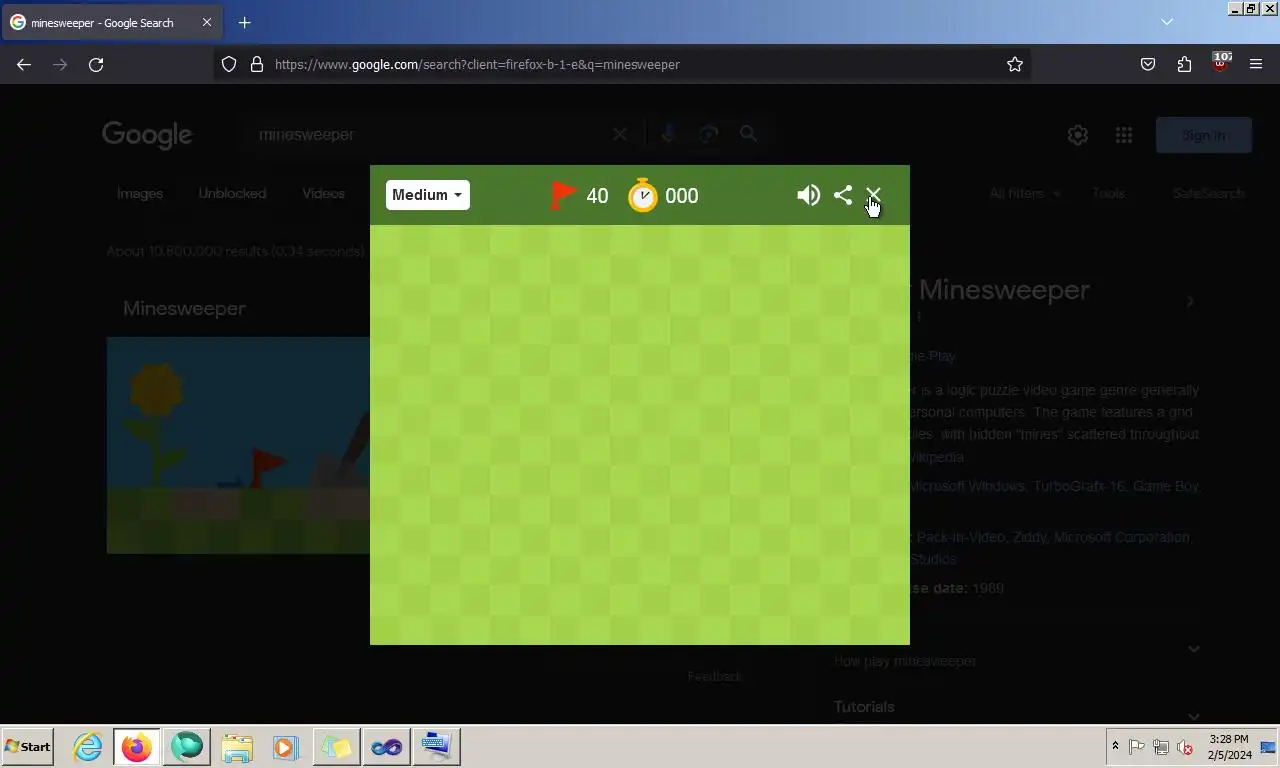Screen dimensions: 1280x768
Task: Click the magnifier search submit icon
Action: click(x=748, y=134)
